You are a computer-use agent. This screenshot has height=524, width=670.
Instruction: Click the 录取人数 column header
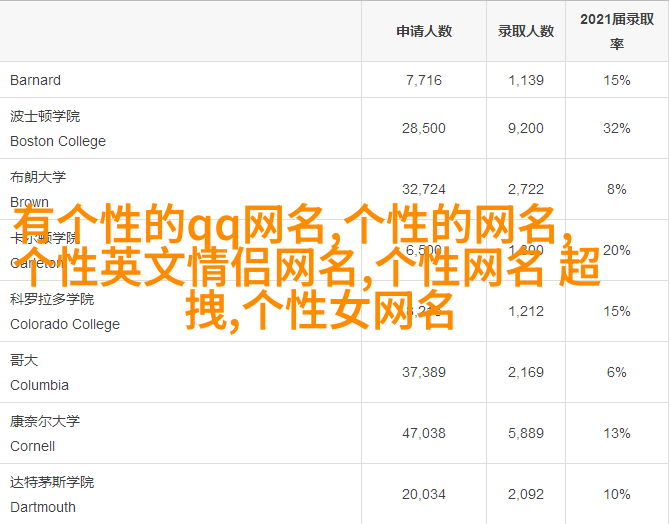(x=526, y=31)
